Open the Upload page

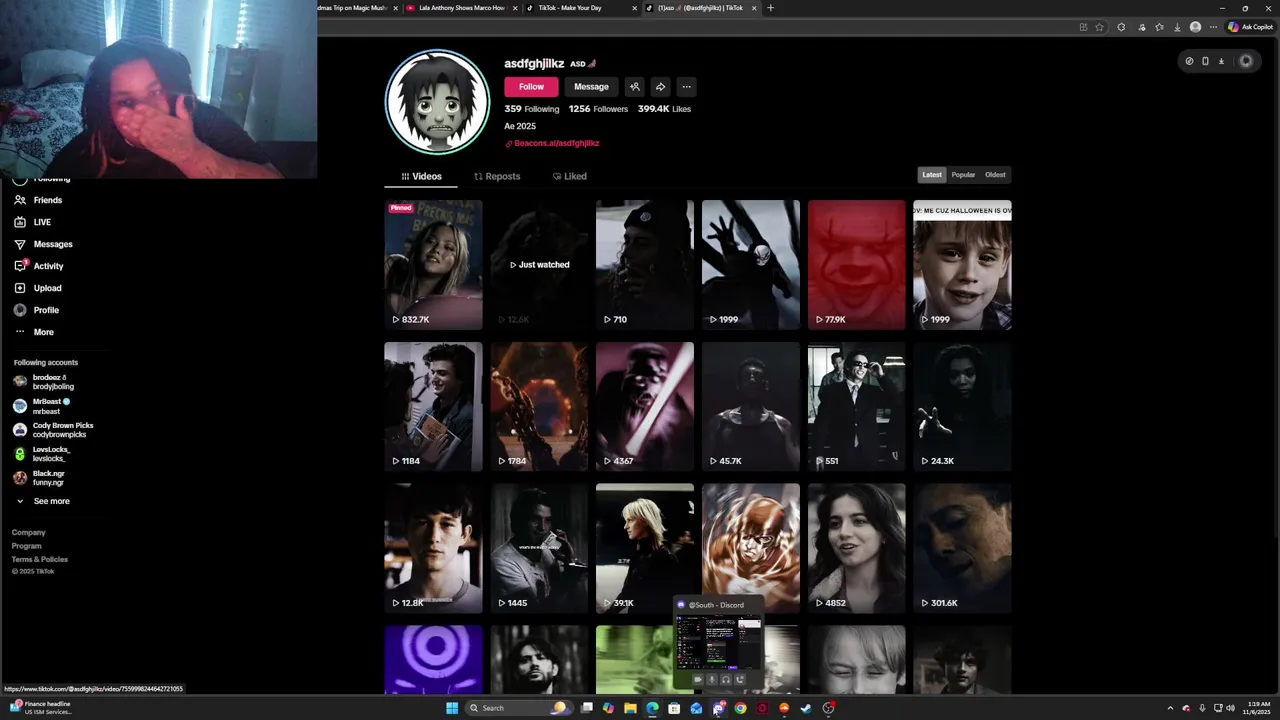tap(38, 288)
